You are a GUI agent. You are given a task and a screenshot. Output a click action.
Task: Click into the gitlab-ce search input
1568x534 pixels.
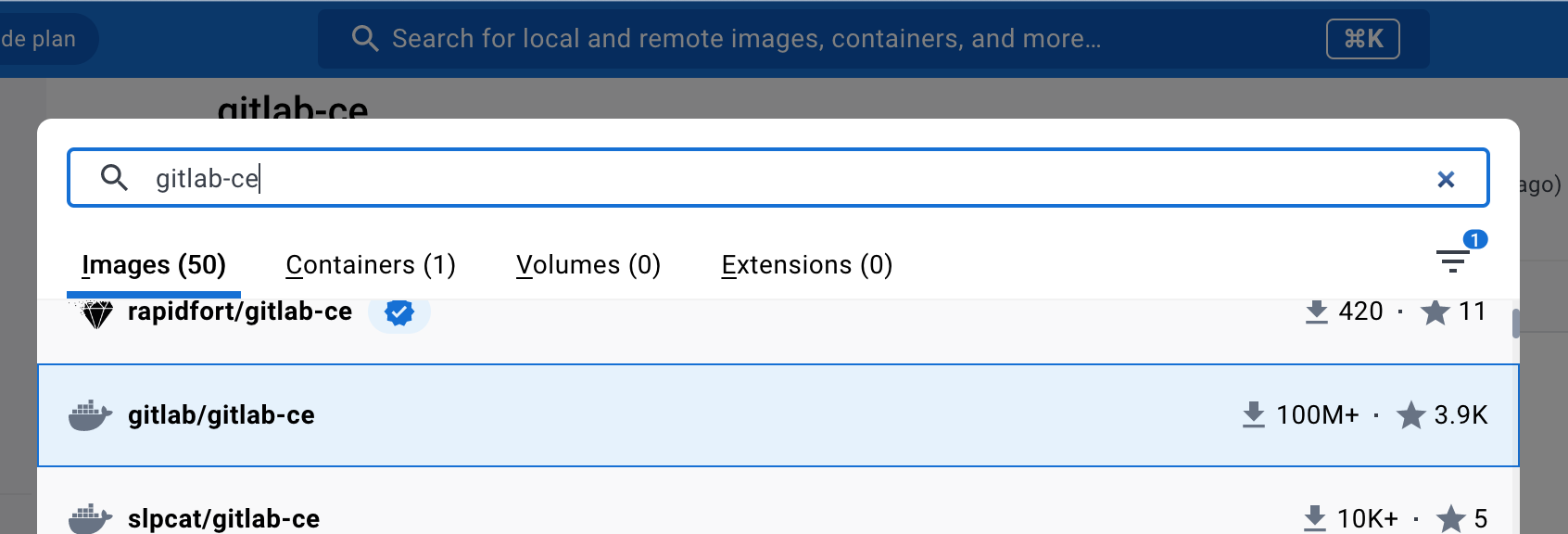coord(778,178)
